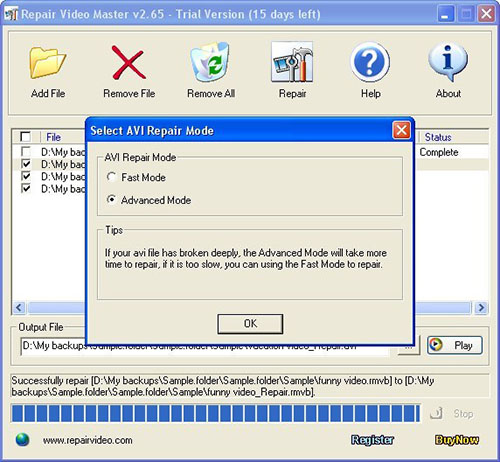Click the Register link
Screen dimensions: 500x462
click(372, 440)
